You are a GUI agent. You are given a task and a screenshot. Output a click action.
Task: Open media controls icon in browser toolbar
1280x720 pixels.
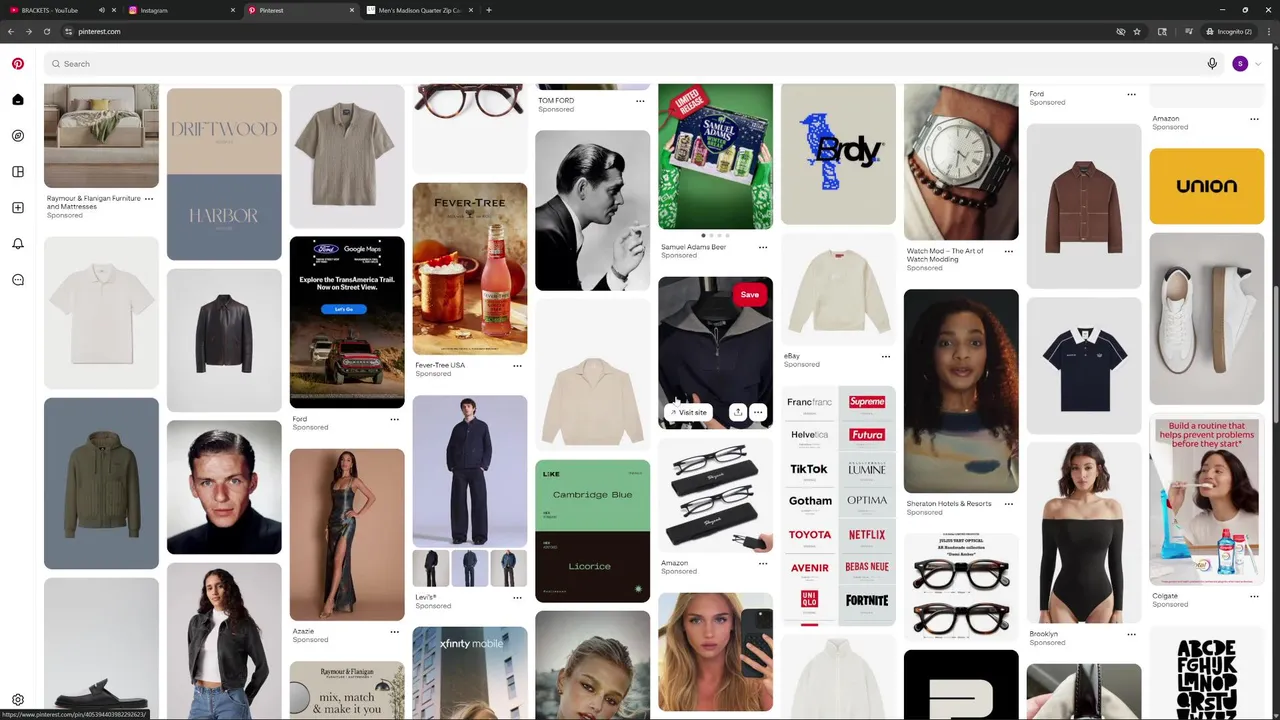tap(1188, 31)
